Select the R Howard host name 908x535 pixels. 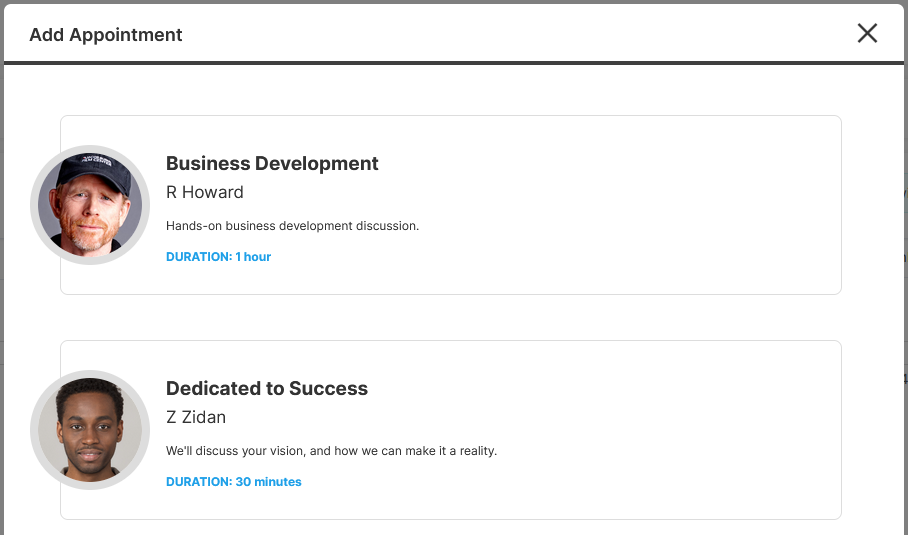[204, 192]
